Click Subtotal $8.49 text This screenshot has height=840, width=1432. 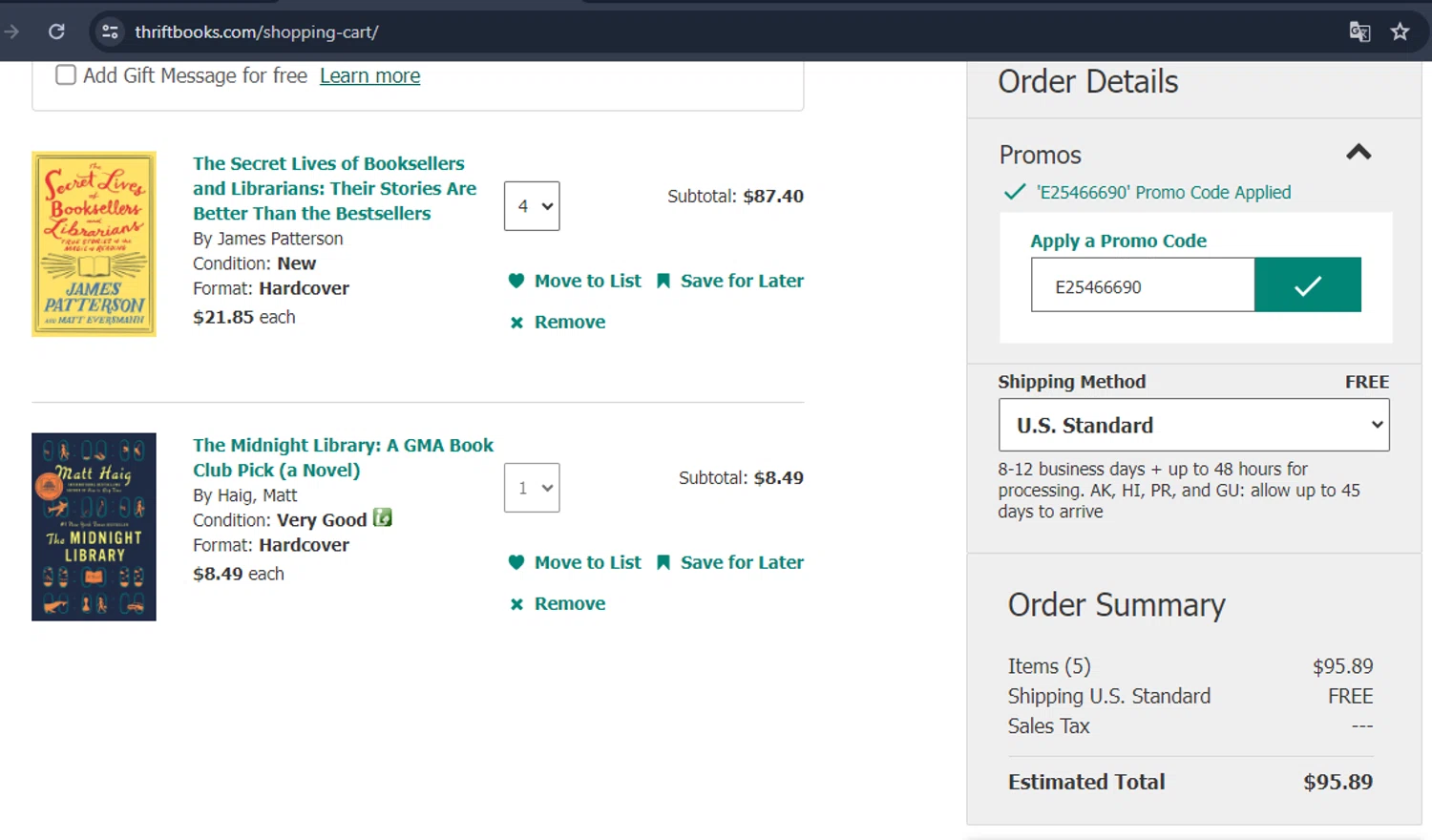point(741,477)
